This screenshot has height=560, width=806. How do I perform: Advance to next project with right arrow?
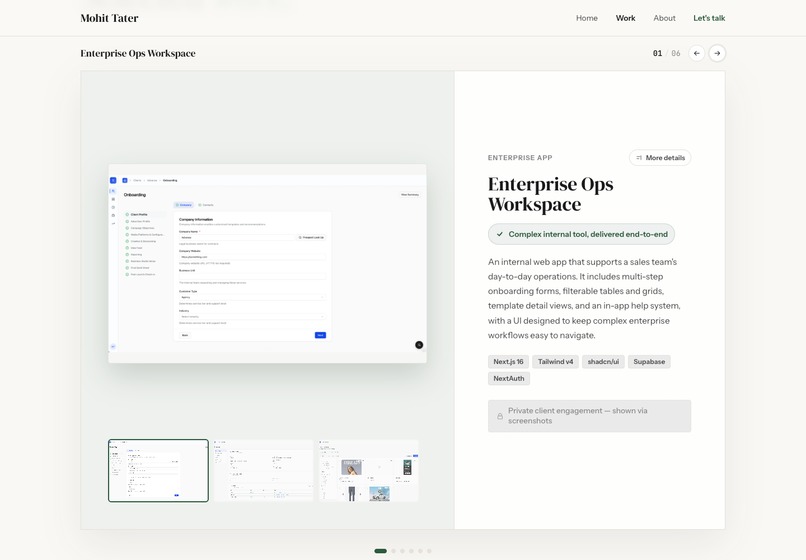tap(717, 53)
